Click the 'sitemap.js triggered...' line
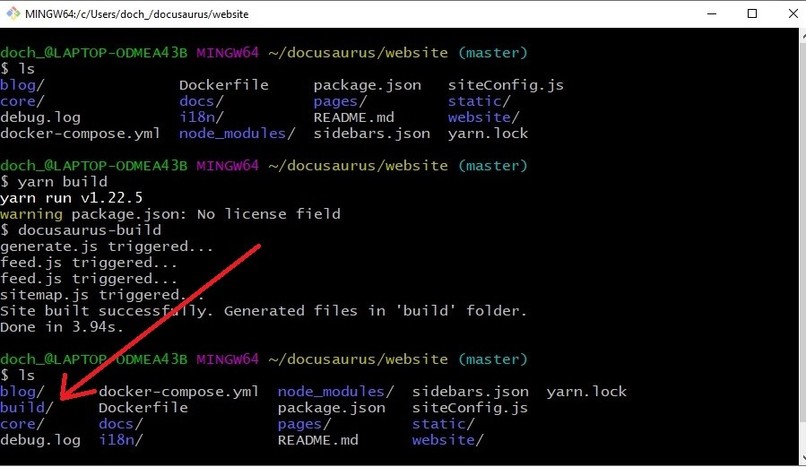 pos(102,294)
